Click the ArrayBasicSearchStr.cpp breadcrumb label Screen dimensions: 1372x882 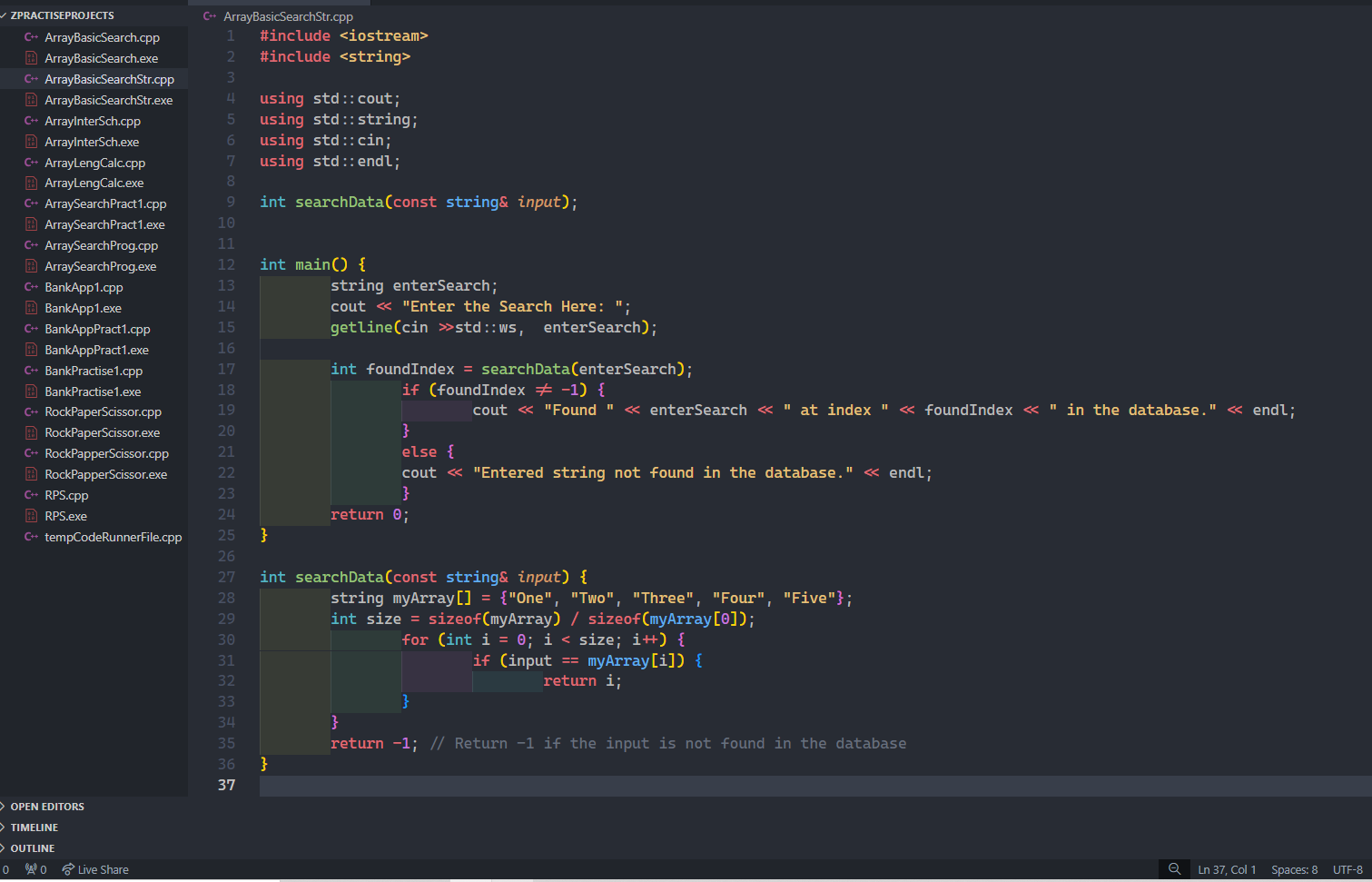click(288, 16)
